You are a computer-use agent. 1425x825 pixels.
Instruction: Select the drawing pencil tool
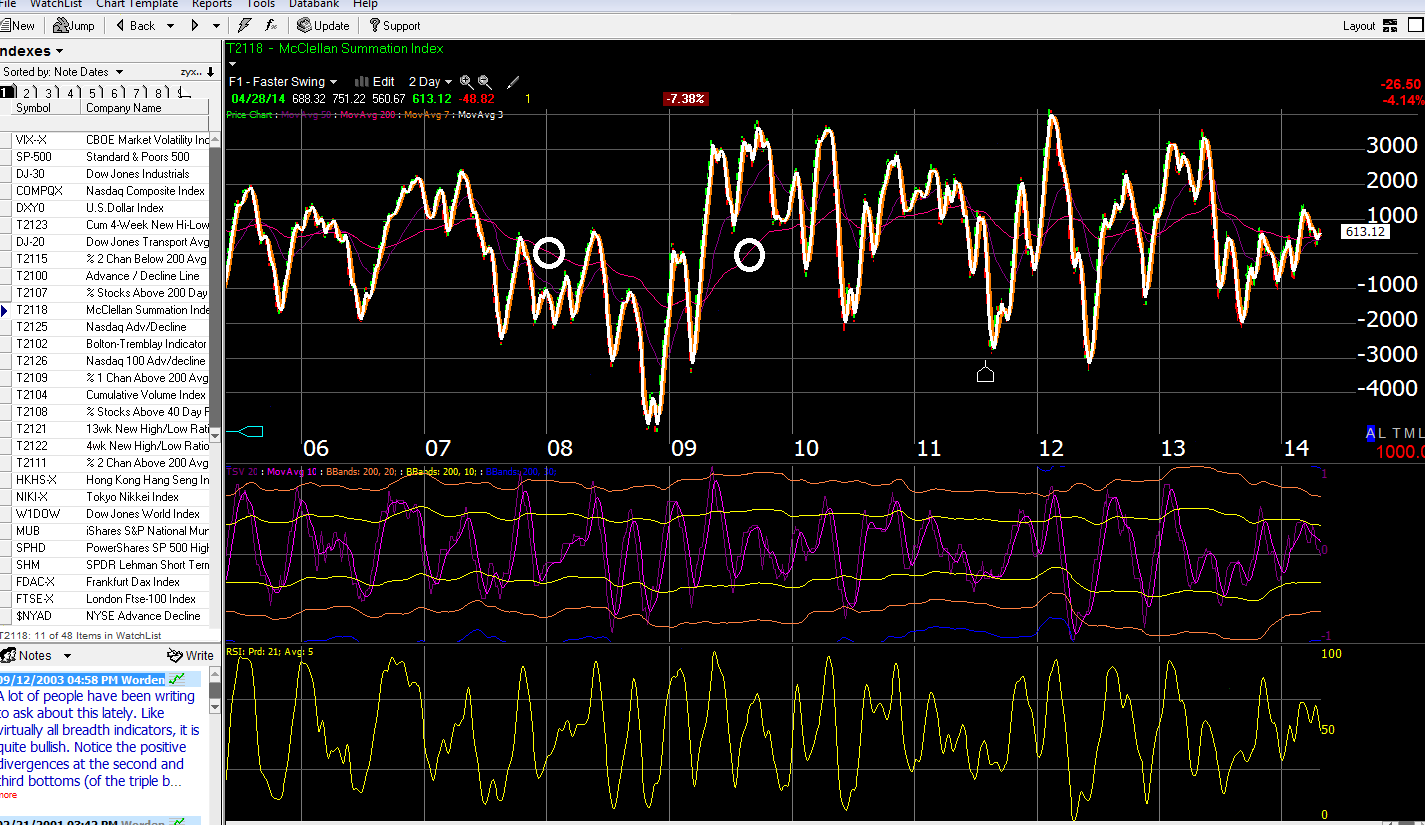click(x=514, y=81)
